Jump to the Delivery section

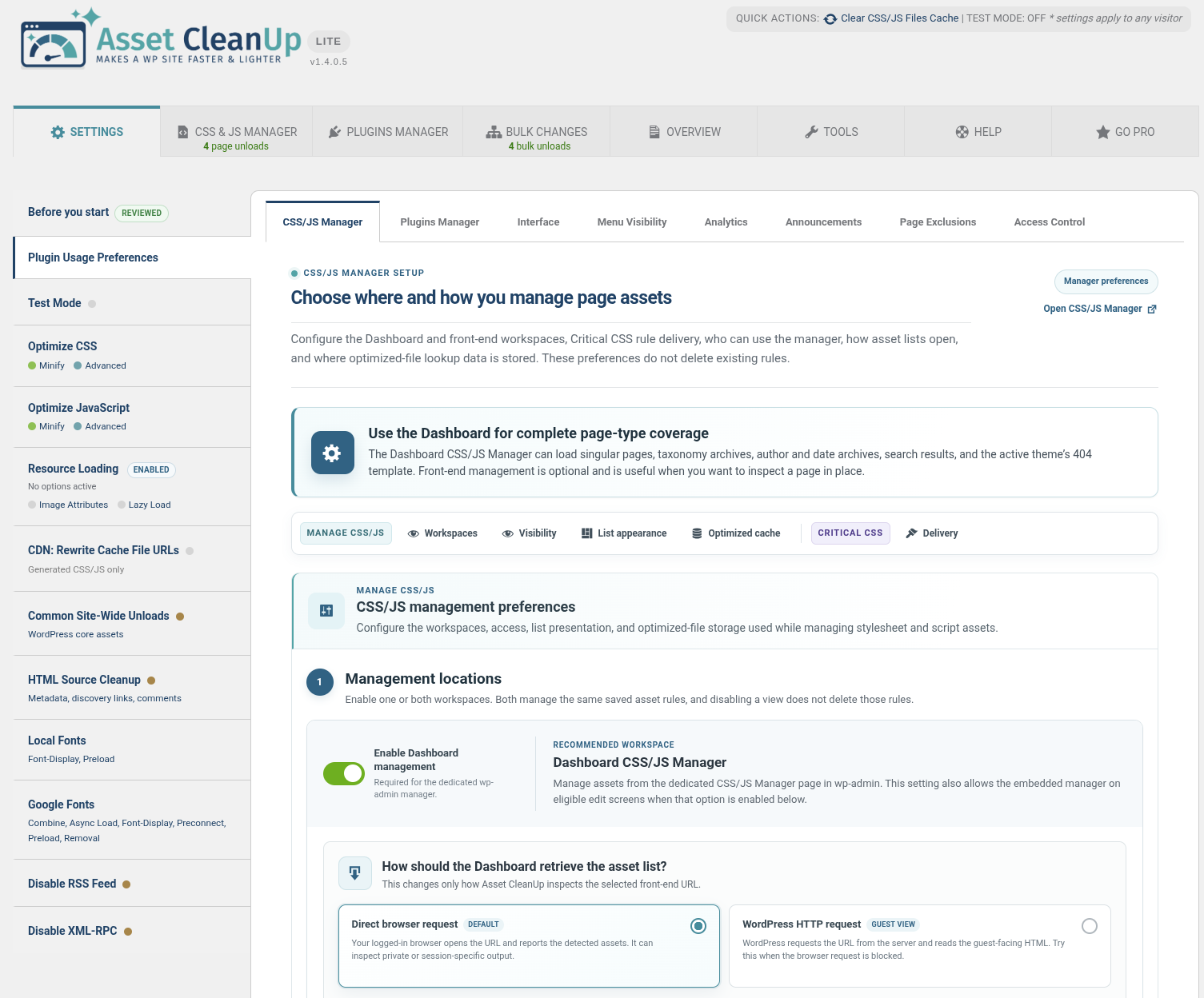[x=932, y=533]
